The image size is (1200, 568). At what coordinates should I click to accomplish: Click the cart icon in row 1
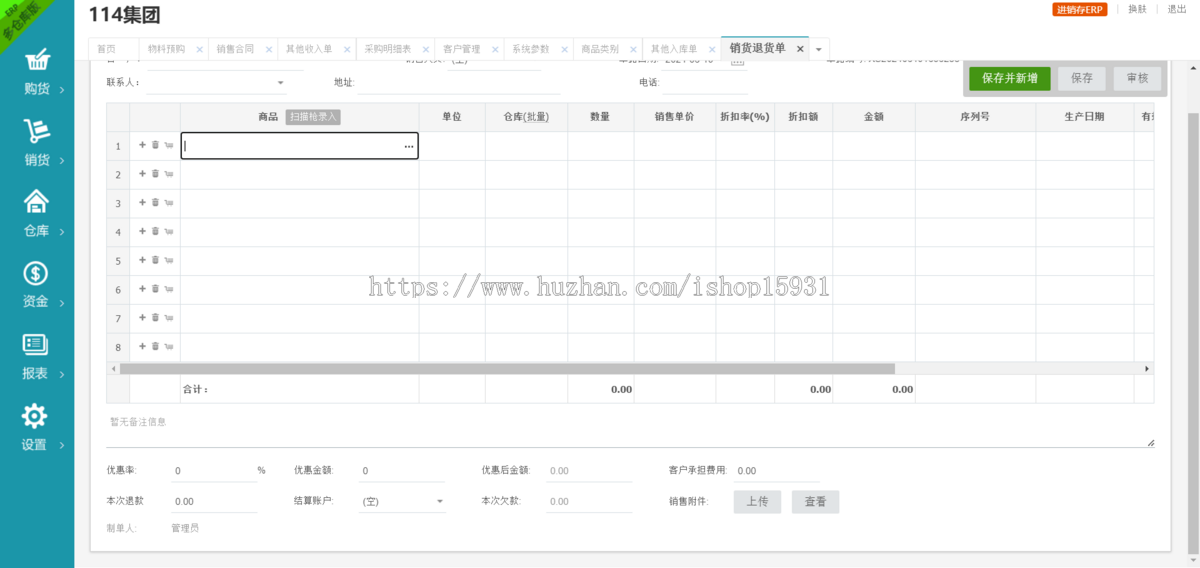pyautogui.click(x=168, y=145)
